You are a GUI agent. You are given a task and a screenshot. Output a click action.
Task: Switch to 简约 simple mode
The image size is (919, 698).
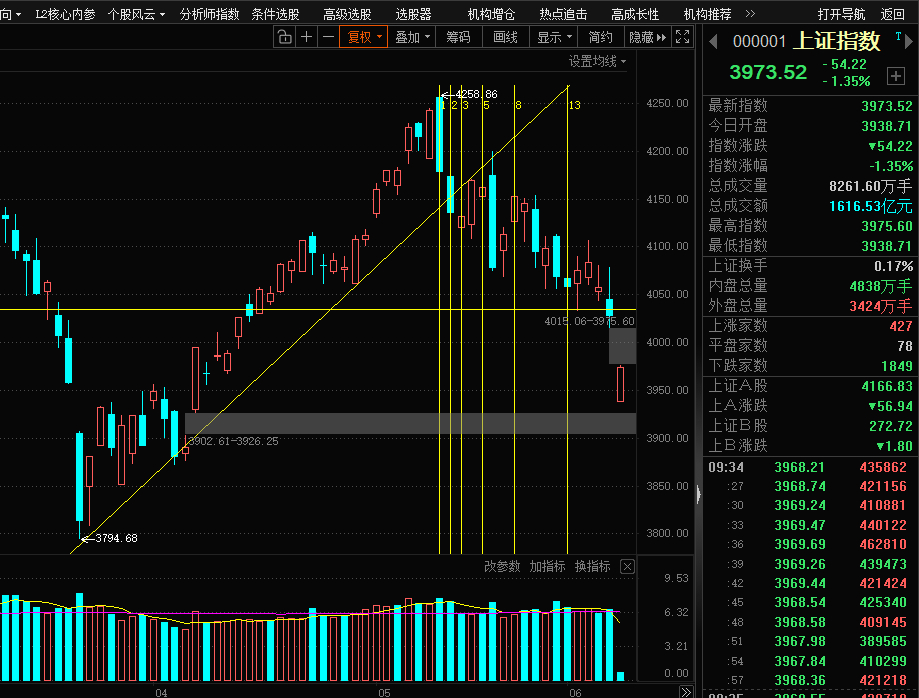point(601,38)
